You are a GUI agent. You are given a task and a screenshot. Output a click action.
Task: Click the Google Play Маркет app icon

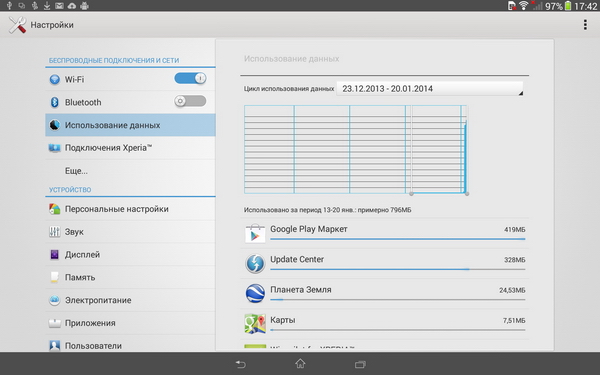coord(255,233)
